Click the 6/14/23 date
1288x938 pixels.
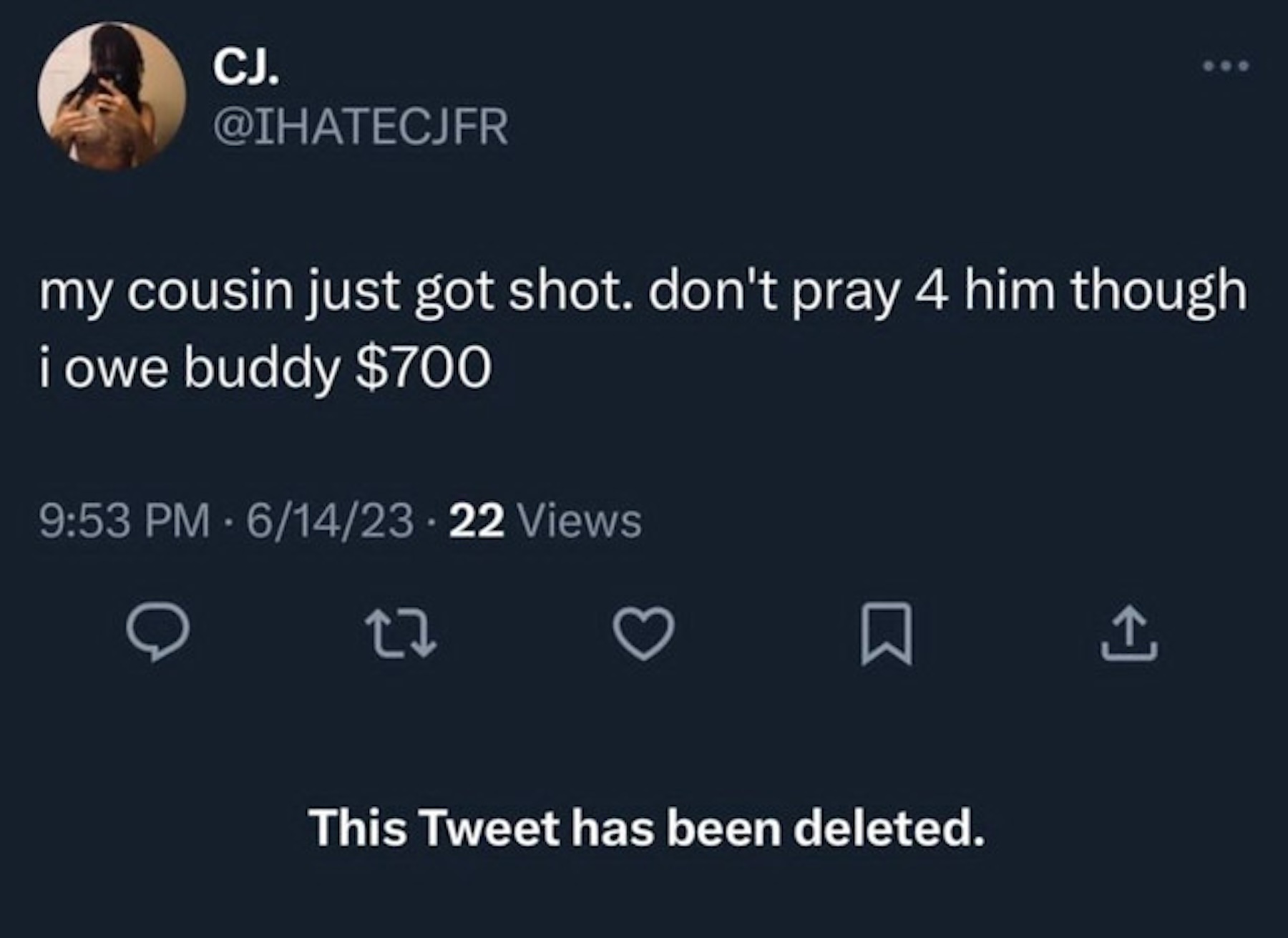point(330,521)
